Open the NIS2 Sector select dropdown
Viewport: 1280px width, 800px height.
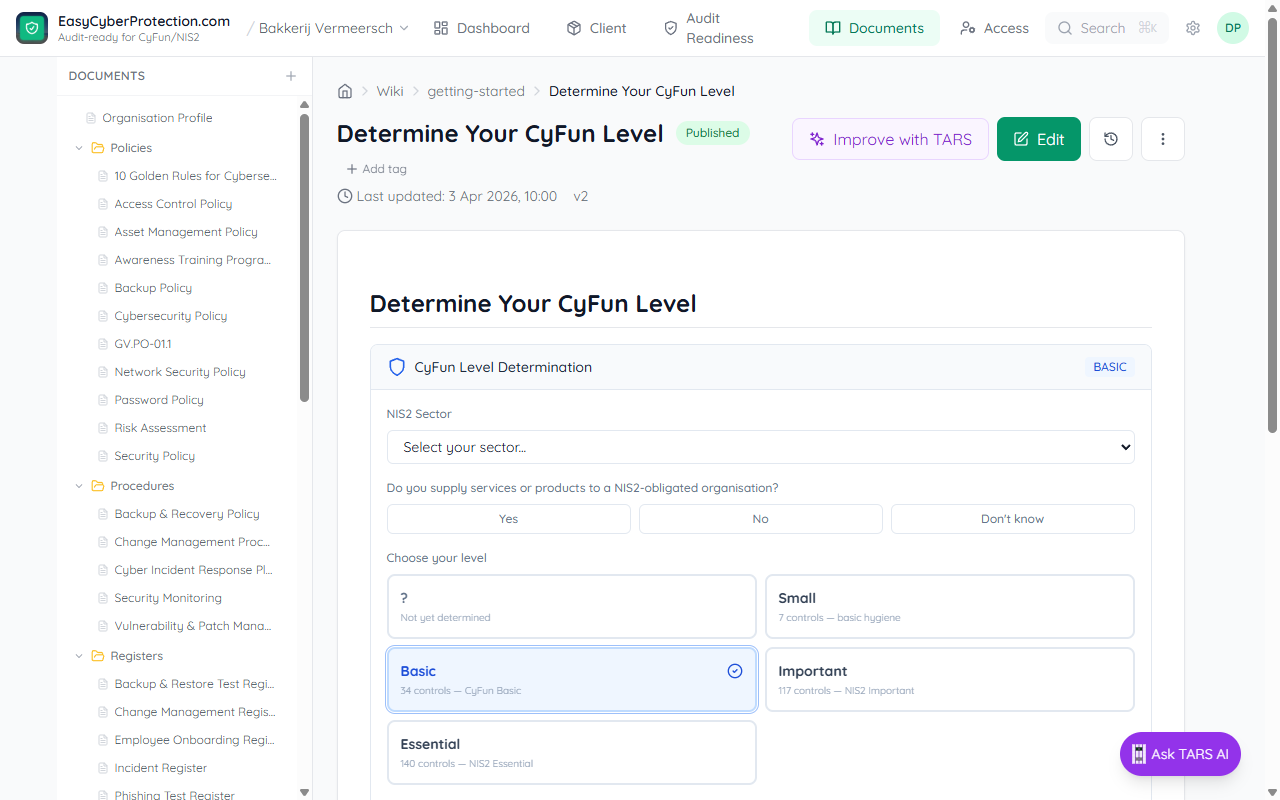pos(761,447)
